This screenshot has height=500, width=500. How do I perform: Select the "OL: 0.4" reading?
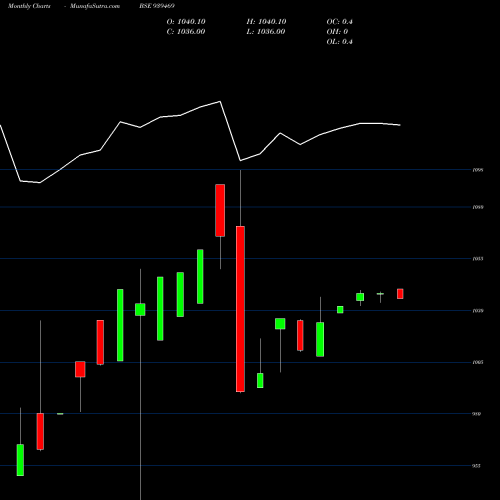340,42
